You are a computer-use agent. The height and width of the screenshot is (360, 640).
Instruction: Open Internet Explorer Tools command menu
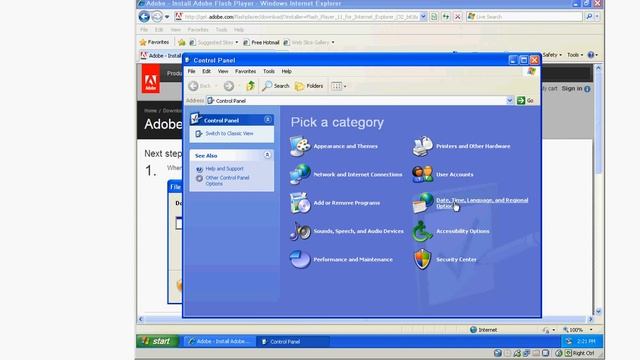click(x=575, y=55)
